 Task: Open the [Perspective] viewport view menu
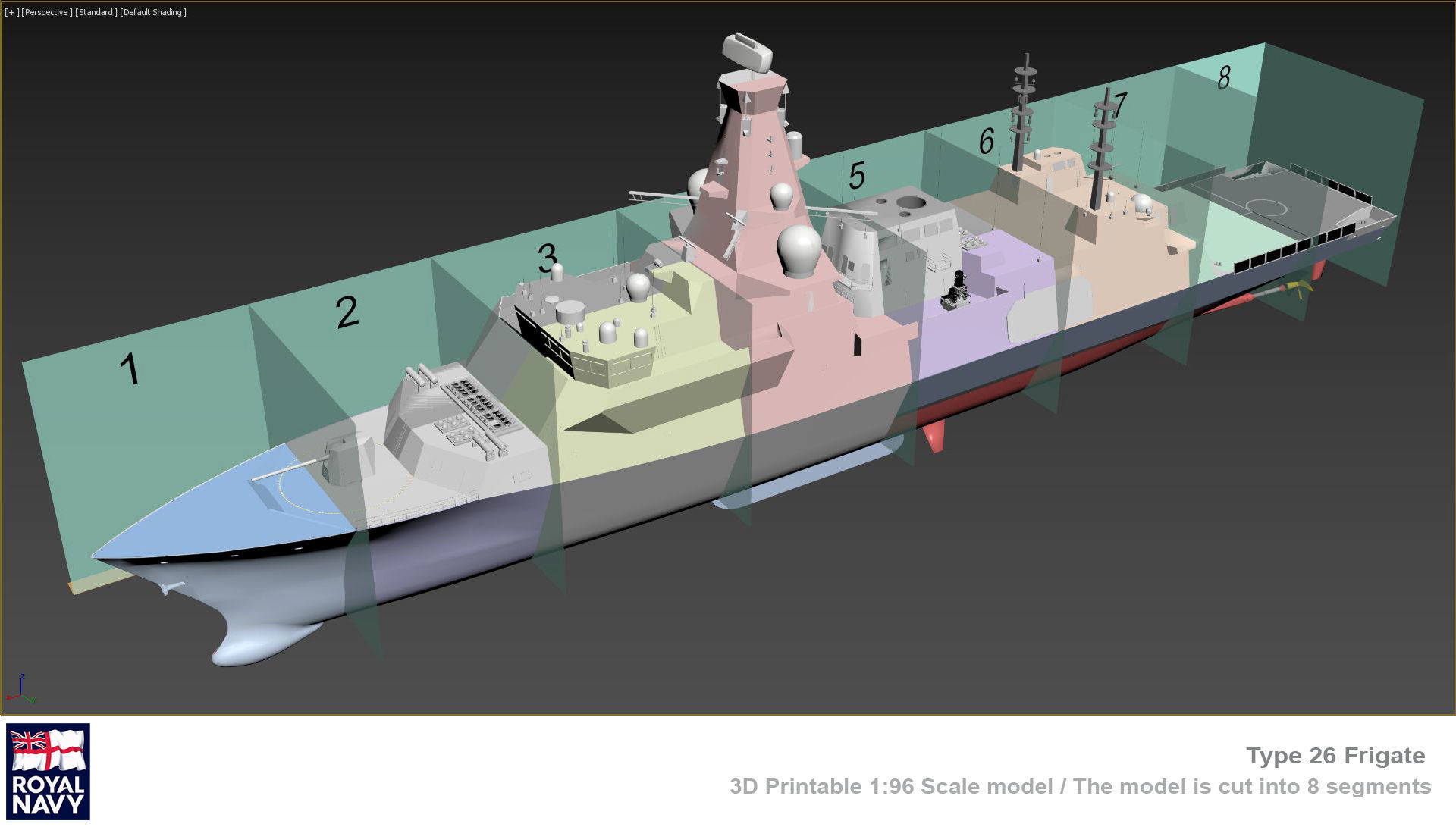tap(47, 12)
